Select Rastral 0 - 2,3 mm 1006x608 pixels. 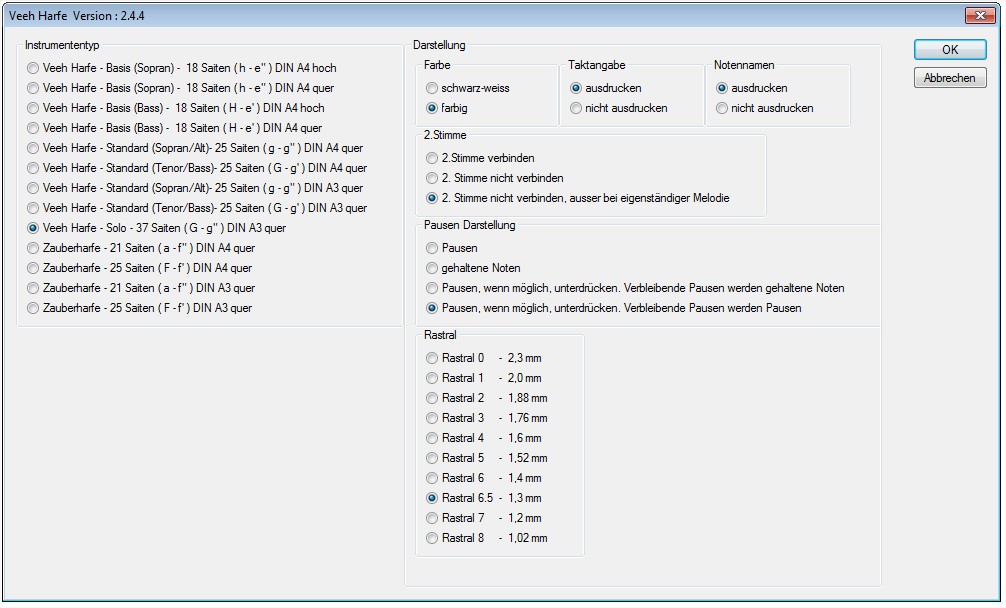pos(432,358)
